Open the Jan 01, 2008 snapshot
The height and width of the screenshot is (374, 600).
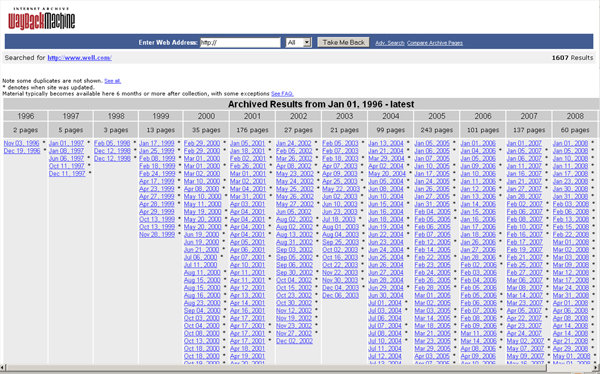(570, 143)
